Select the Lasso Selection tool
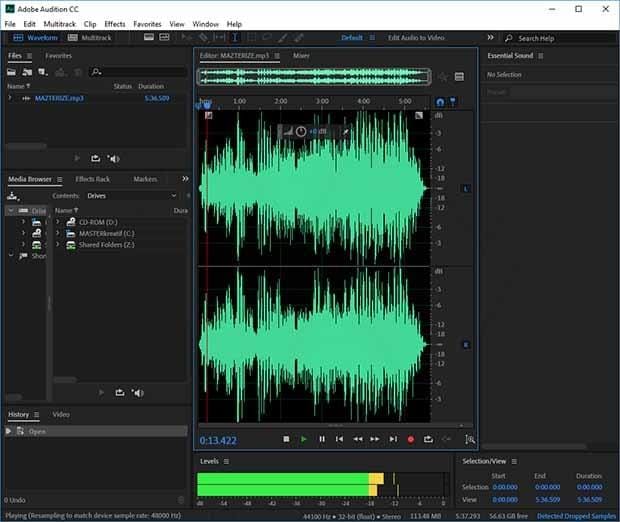 click(x=267, y=38)
